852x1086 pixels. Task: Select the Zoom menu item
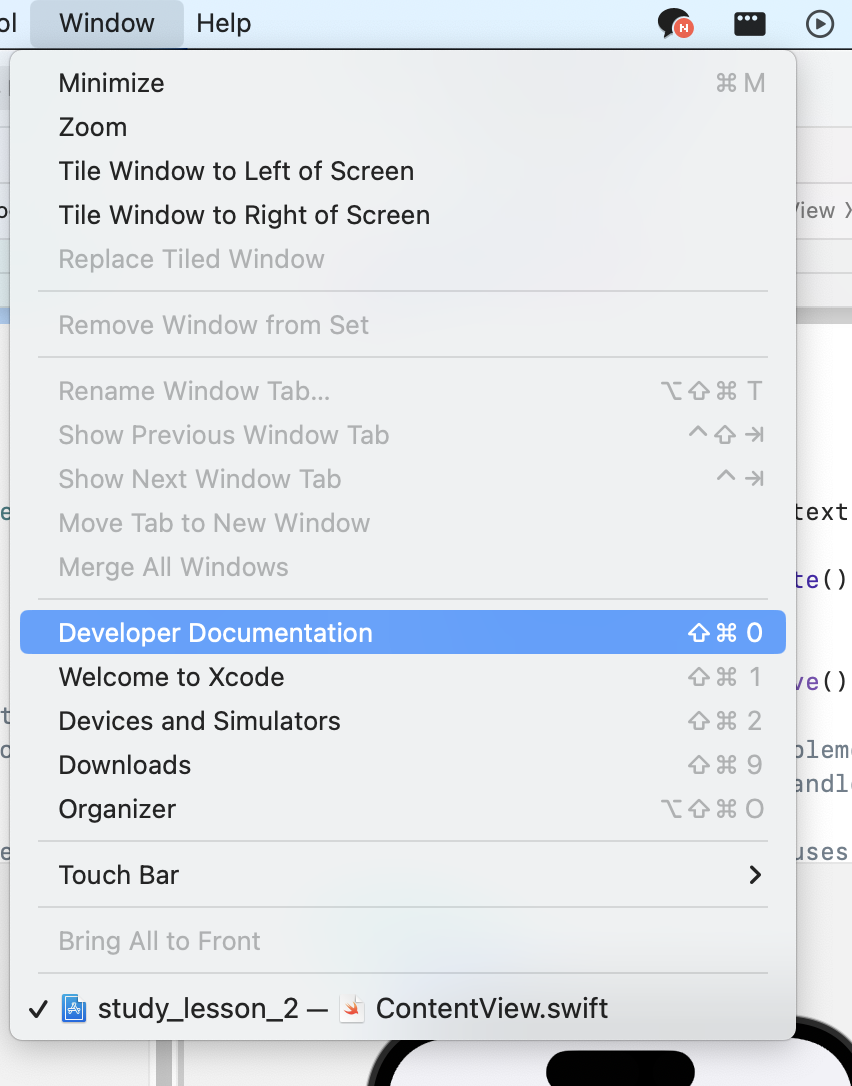(x=403, y=127)
